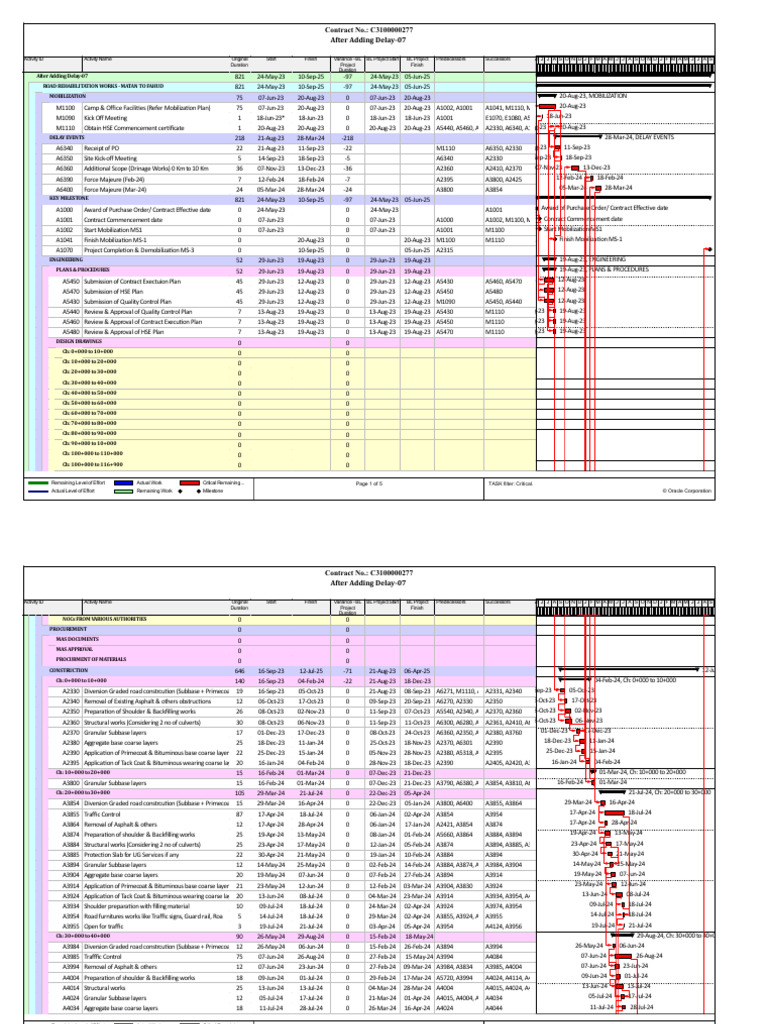The image size is (768, 1024).
Task: Select "Open for traffic" activity A3955
Action: (x=103, y=926)
